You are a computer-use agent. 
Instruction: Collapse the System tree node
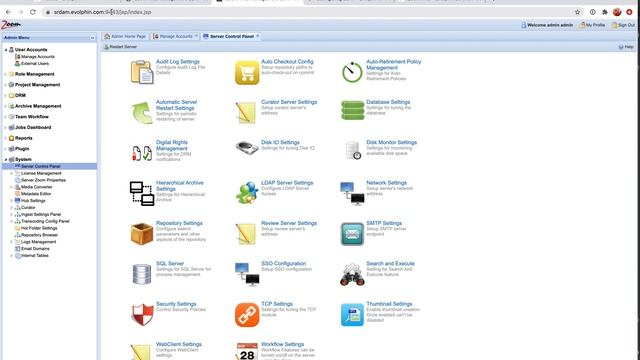click(x=6, y=160)
